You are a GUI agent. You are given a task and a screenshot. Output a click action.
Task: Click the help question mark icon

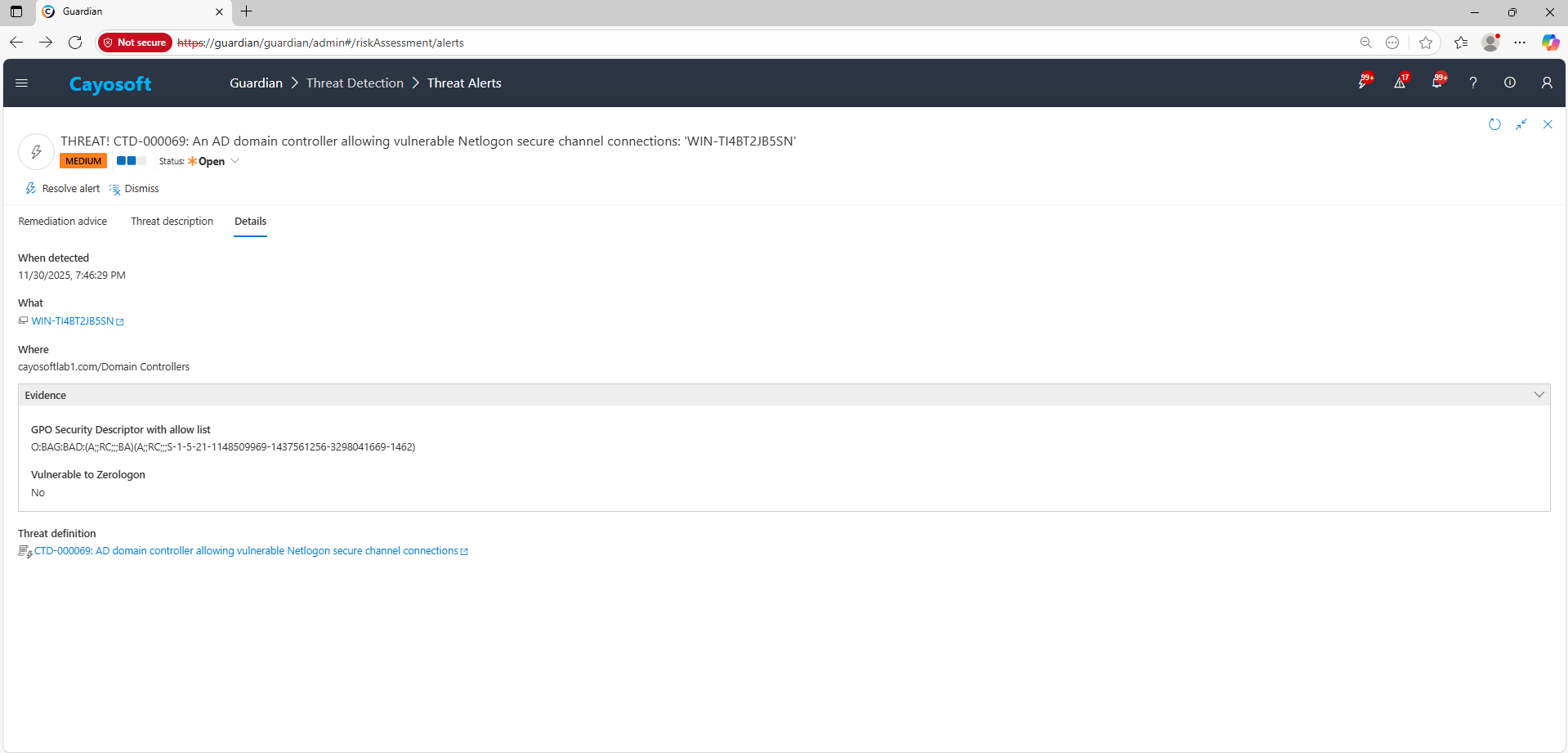pyautogui.click(x=1473, y=83)
